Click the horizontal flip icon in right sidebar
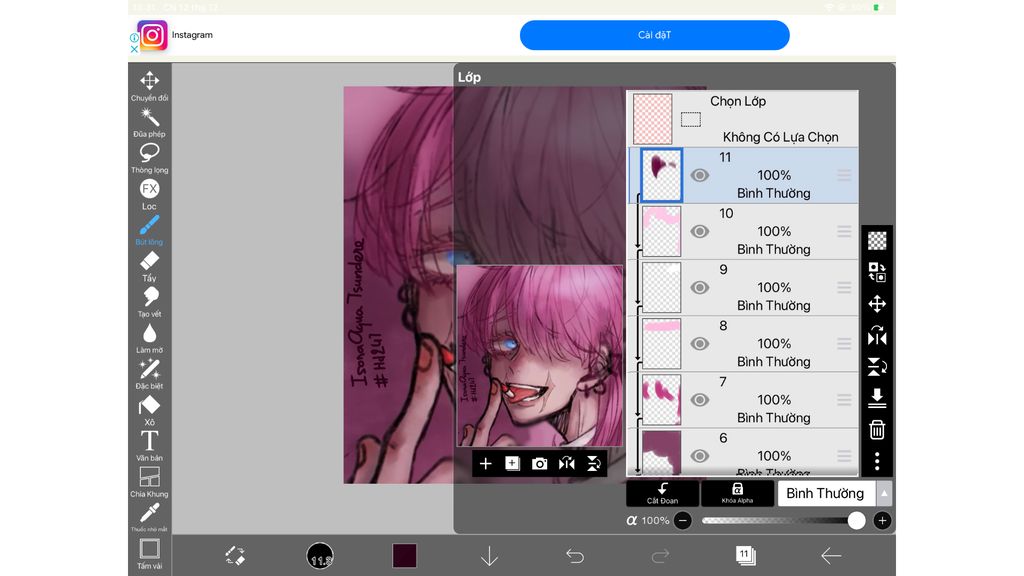The height and width of the screenshot is (576, 1024). pos(877,336)
